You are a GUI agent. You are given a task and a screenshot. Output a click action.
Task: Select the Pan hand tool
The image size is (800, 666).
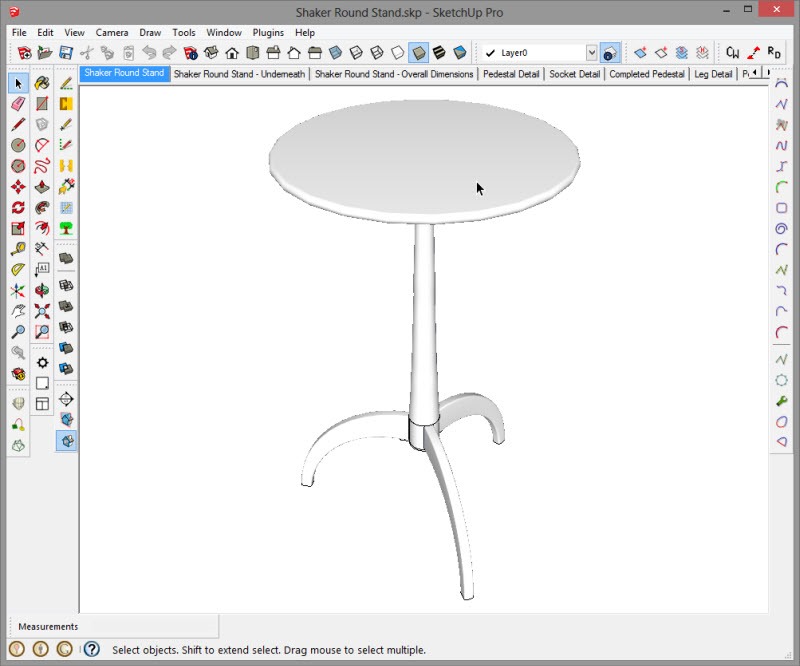tap(18, 312)
